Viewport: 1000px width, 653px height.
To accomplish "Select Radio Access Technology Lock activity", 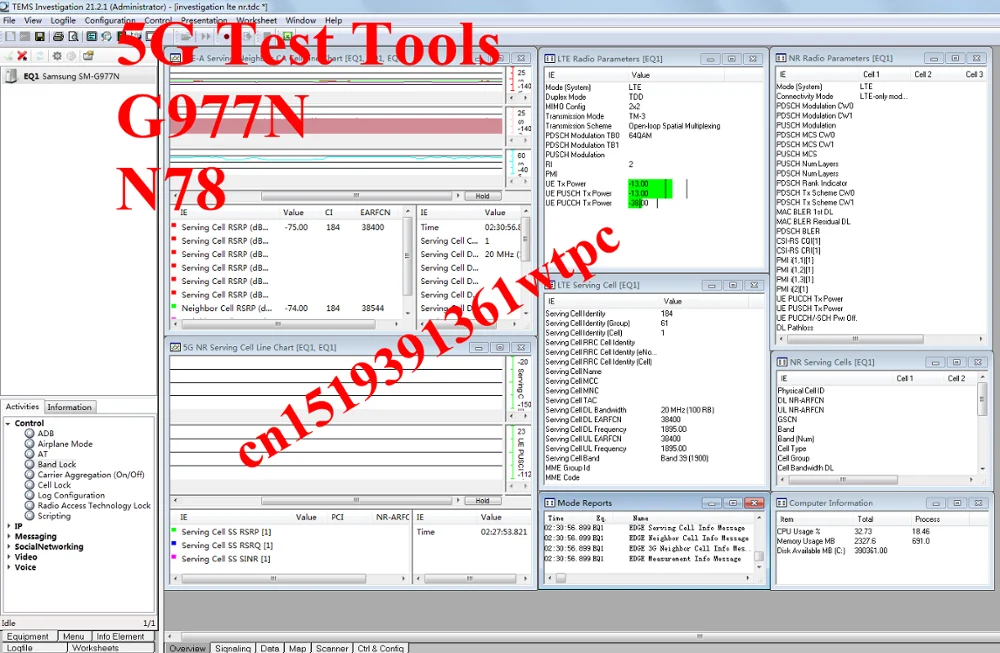I will [x=94, y=505].
